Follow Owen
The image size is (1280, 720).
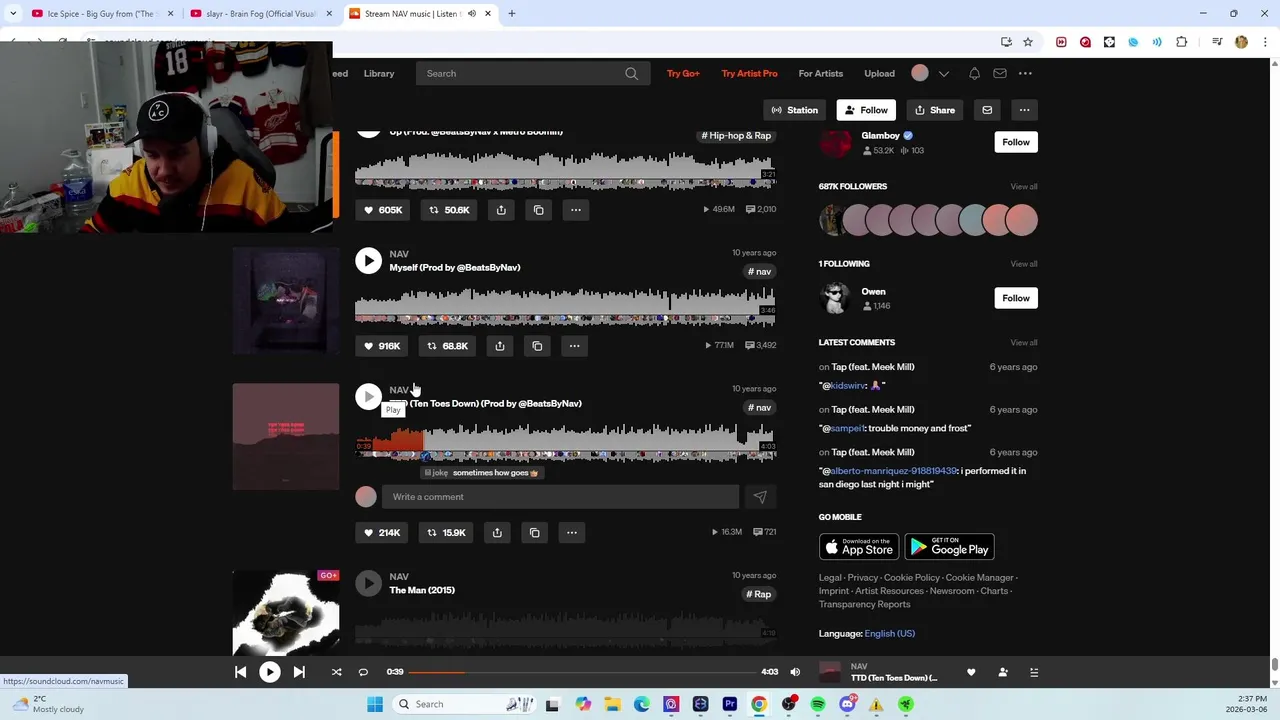pos(1016,298)
